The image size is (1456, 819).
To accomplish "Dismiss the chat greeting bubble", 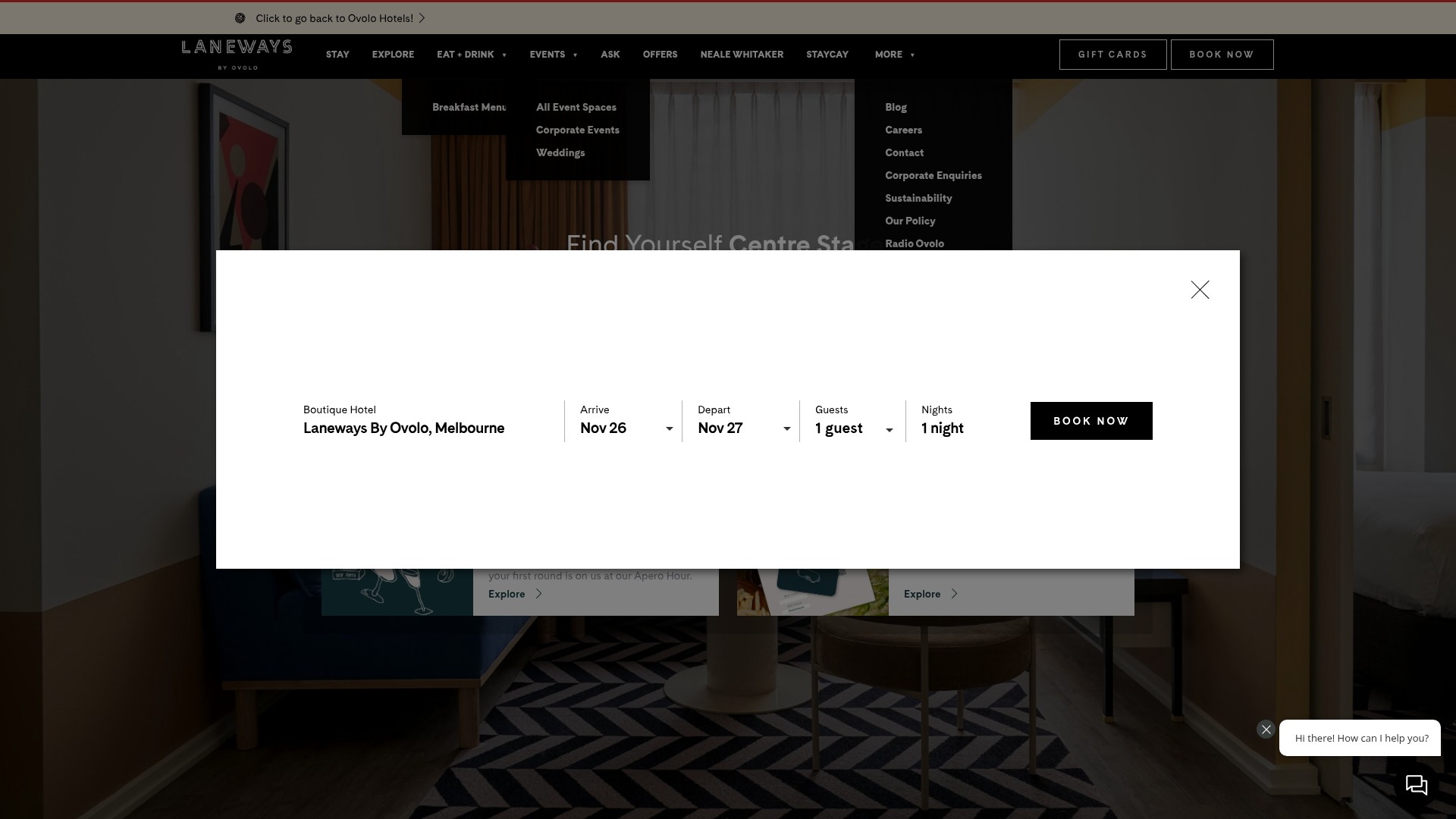I will click(1266, 730).
